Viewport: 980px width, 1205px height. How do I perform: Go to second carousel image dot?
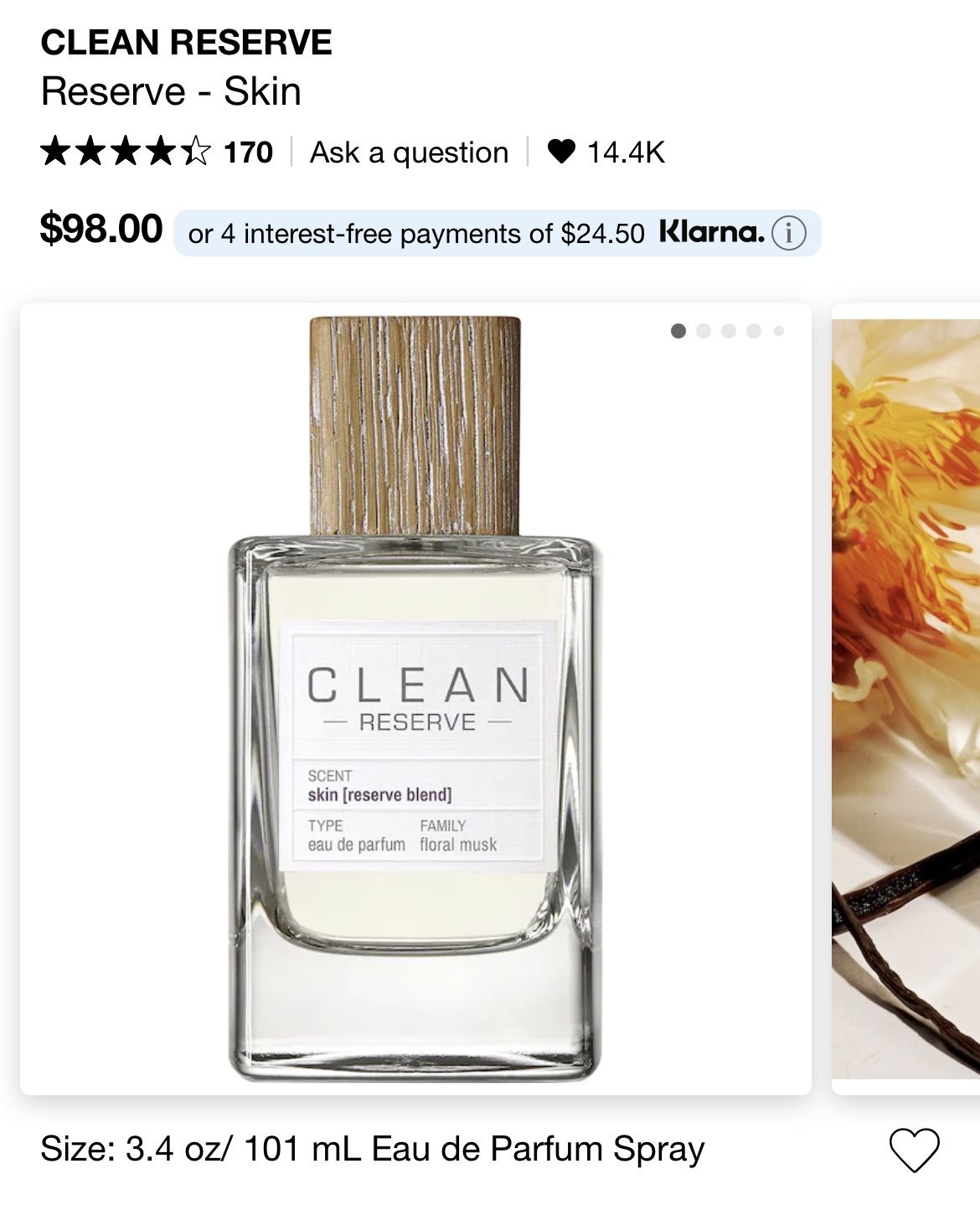point(704,331)
